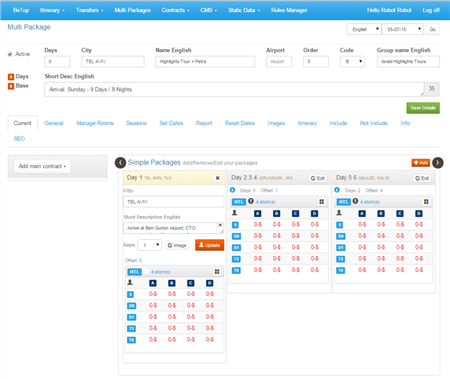Open grid view icon in Day 1 hotel panel

tap(217, 272)
